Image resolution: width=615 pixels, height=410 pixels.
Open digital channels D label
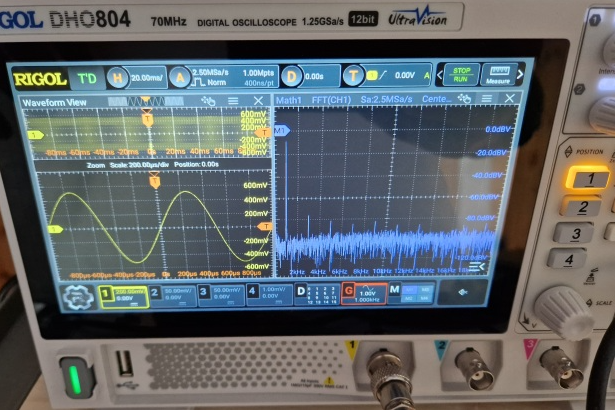pos(317,295)
